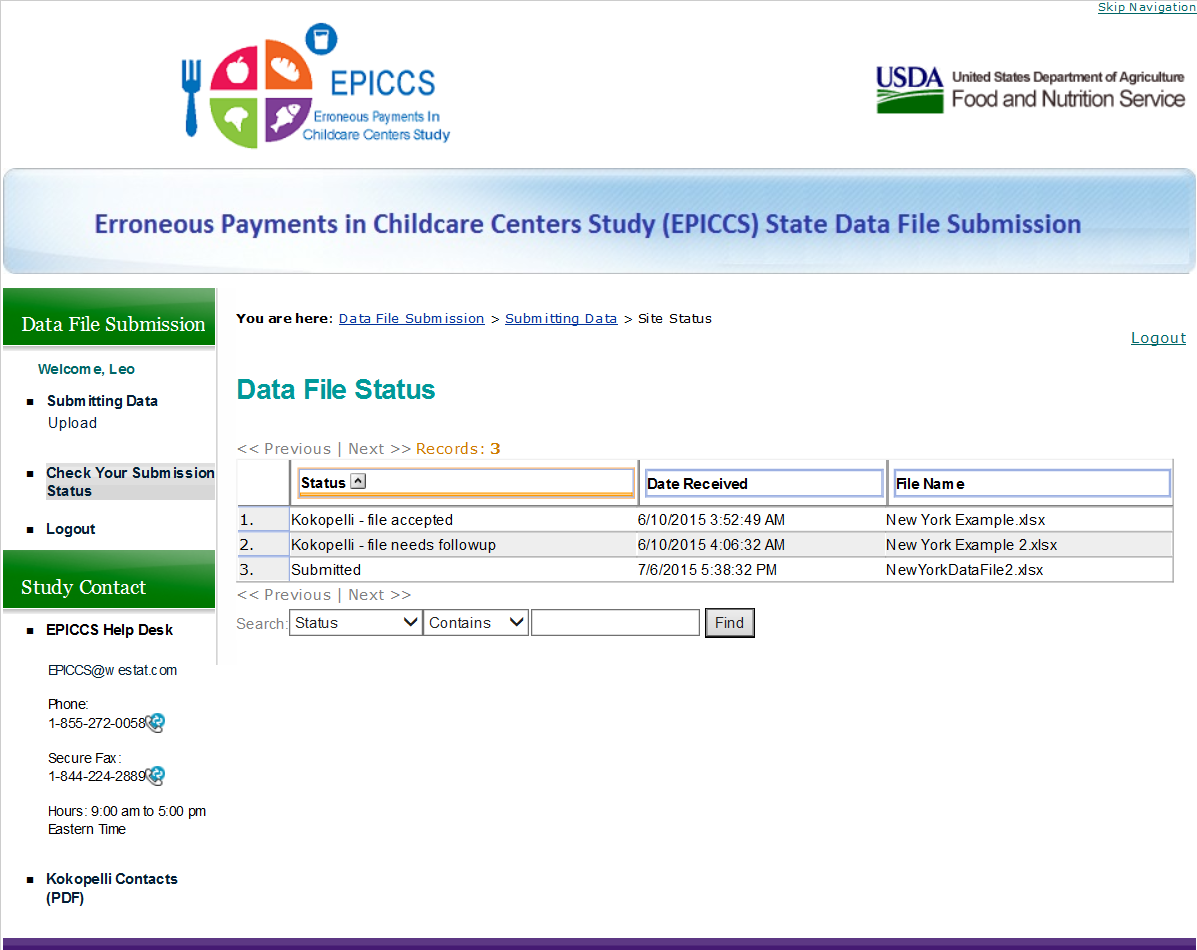The image size is (1197, 950).
Task: Toggle sort arrow in Status column header
Action: 358,481
